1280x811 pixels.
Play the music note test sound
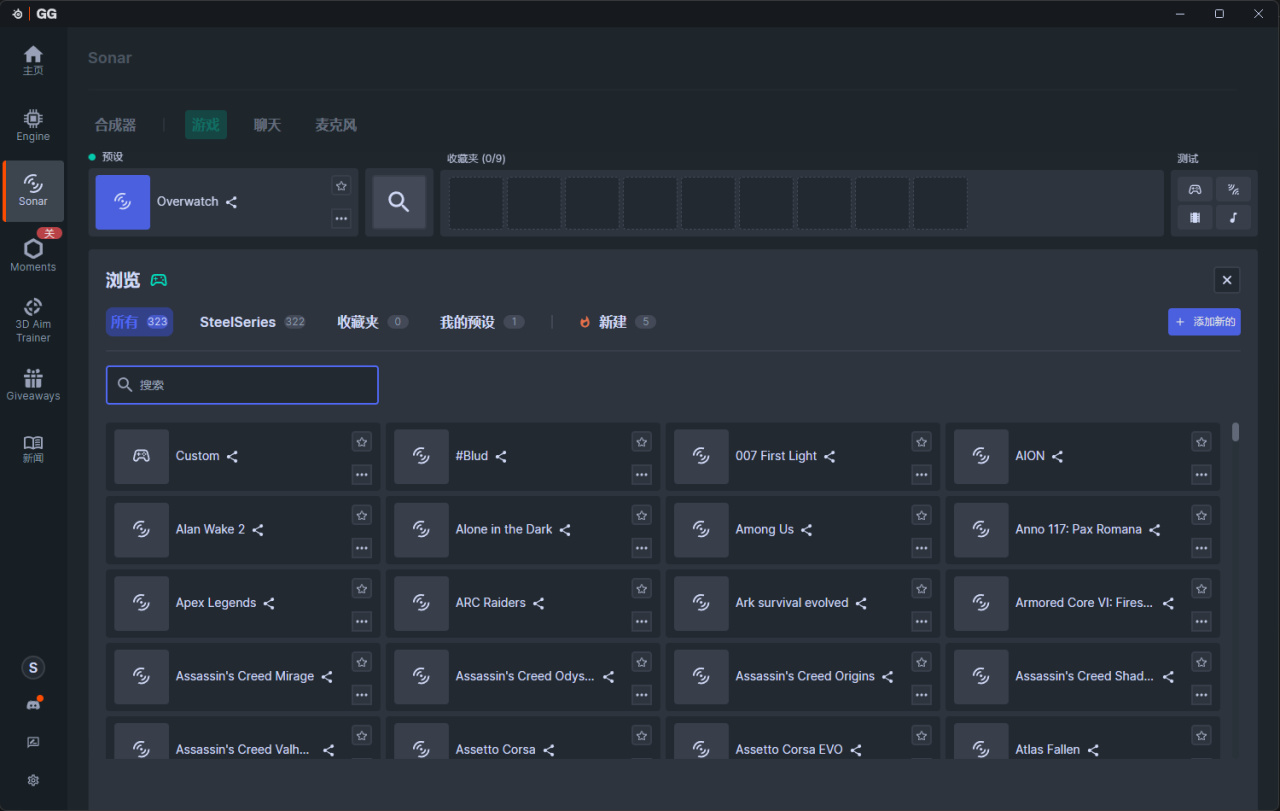(x=1233, y=217)
